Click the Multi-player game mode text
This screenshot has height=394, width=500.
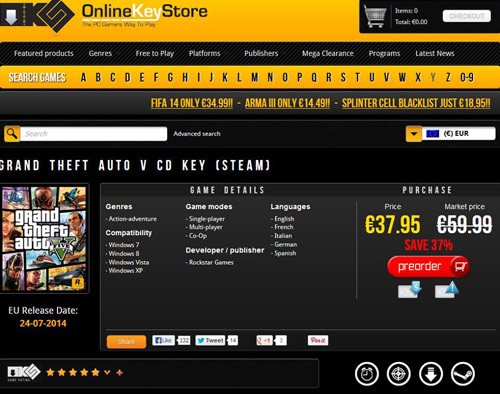tap(206, 227)
